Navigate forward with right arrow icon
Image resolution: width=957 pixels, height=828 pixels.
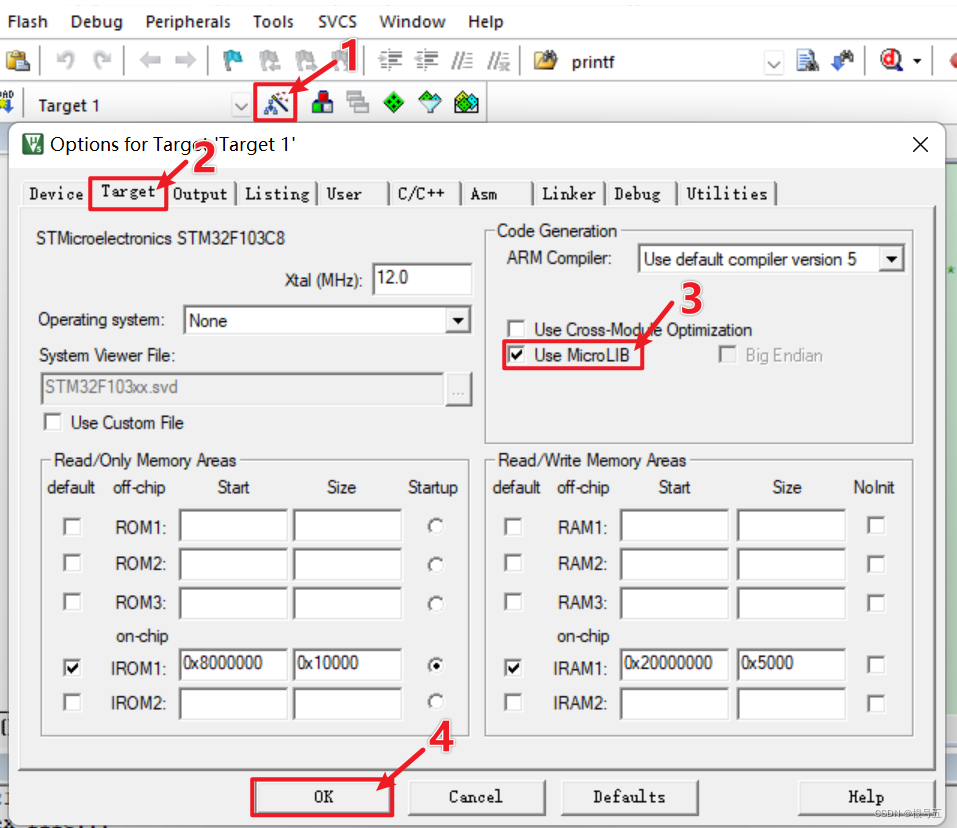point(185,60)
